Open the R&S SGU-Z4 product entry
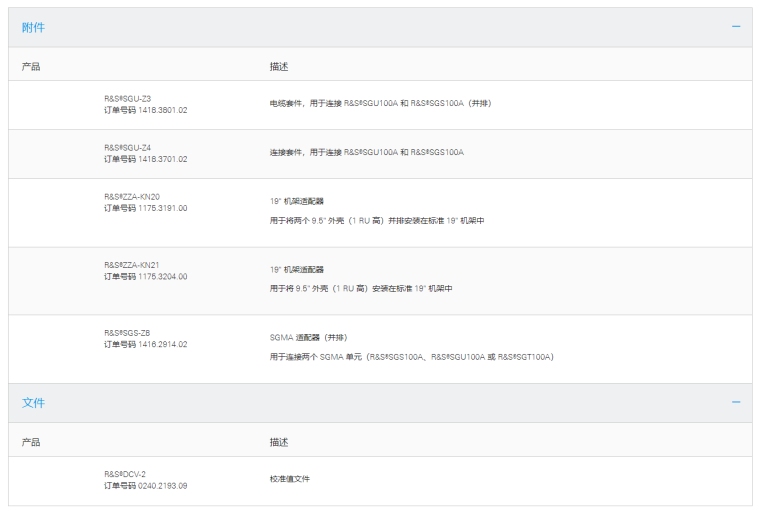This screenshot has width=760, height=513. coord(128,147)
